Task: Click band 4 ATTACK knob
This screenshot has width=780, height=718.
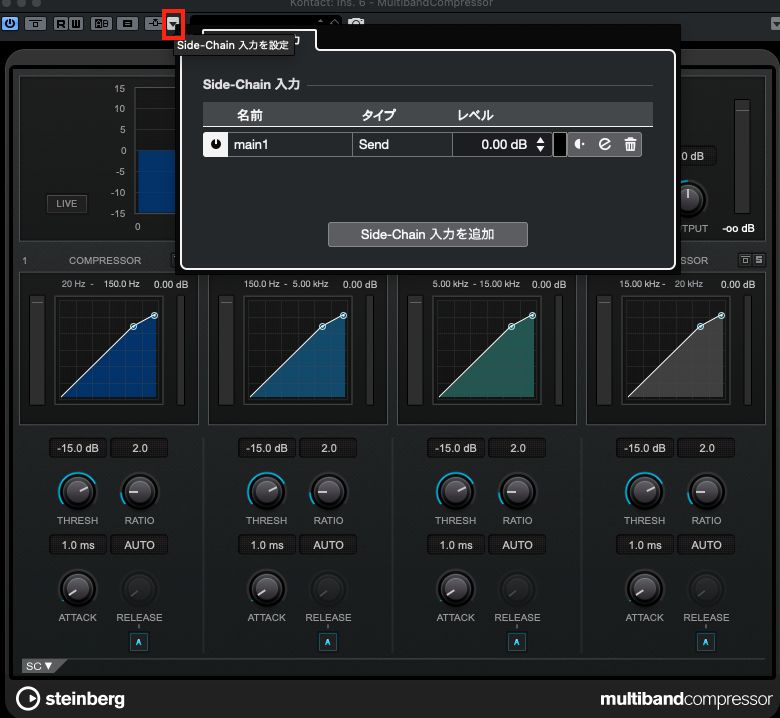Action: [645, 589]
